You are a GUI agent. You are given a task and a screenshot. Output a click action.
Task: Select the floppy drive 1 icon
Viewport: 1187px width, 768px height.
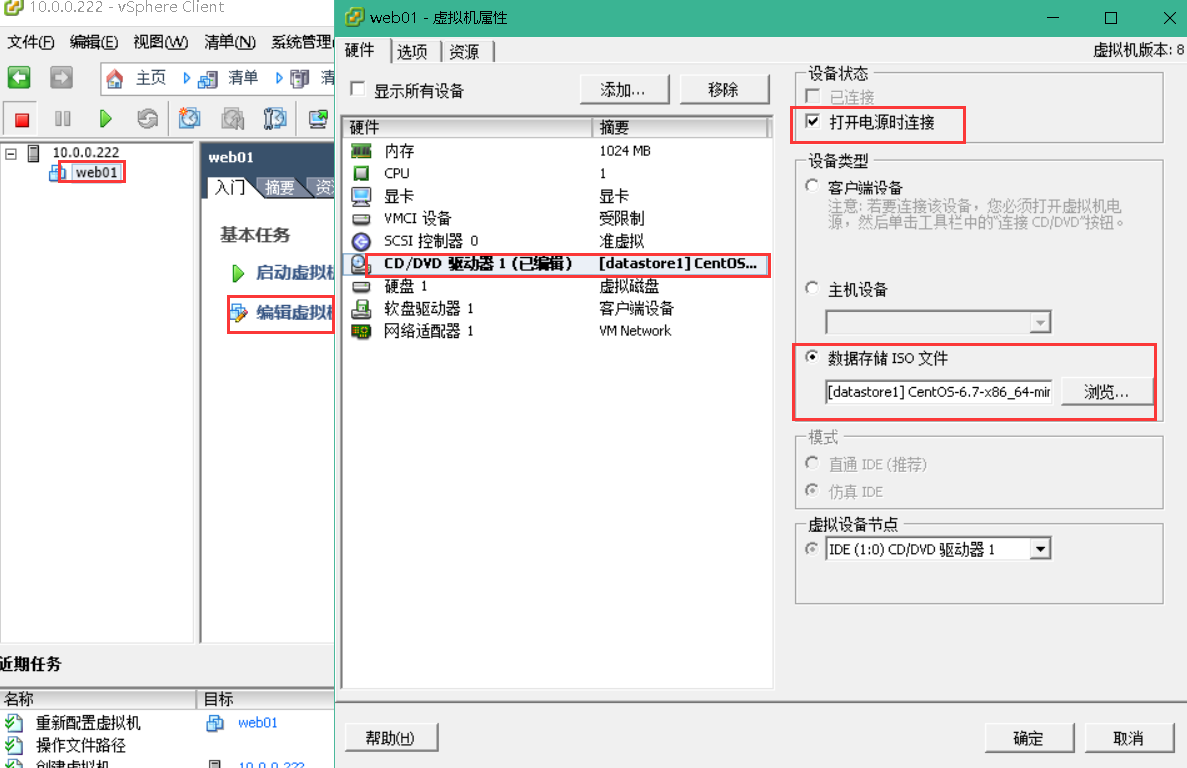[361, 309]
